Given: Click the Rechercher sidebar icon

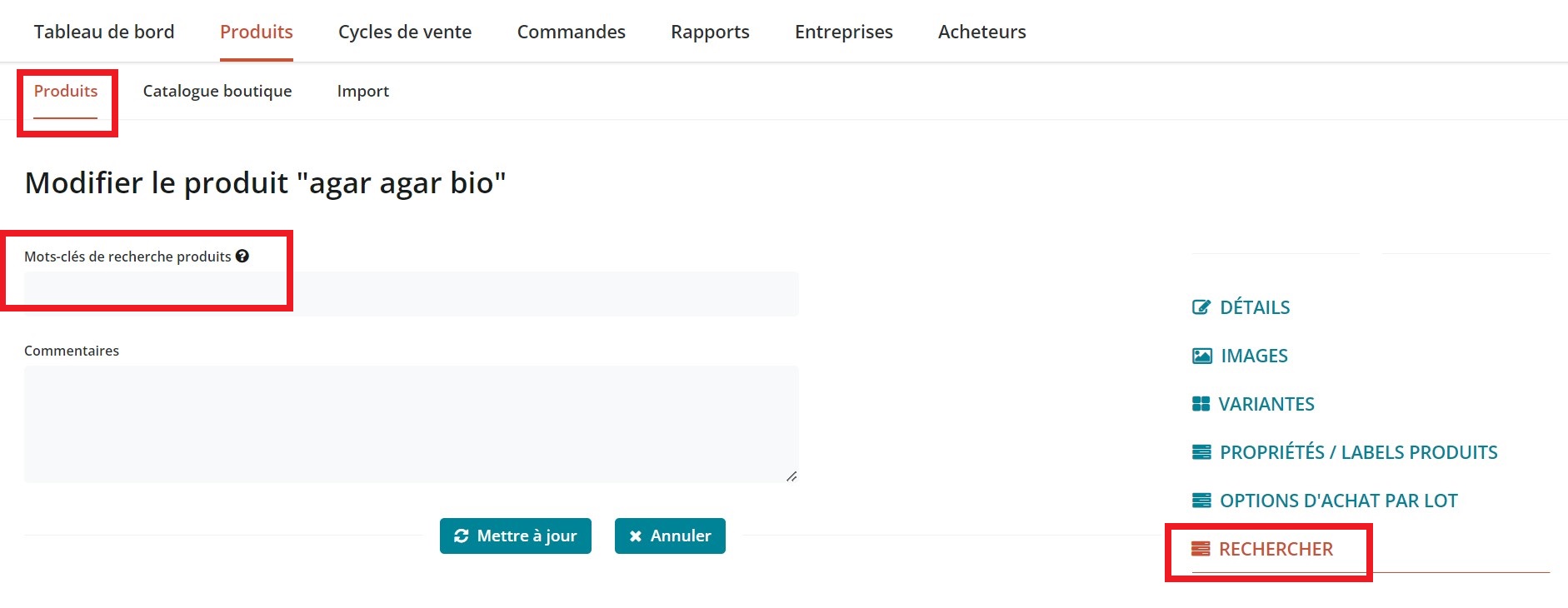Looking at the screenshot, I should click(x=1201, y=549).
